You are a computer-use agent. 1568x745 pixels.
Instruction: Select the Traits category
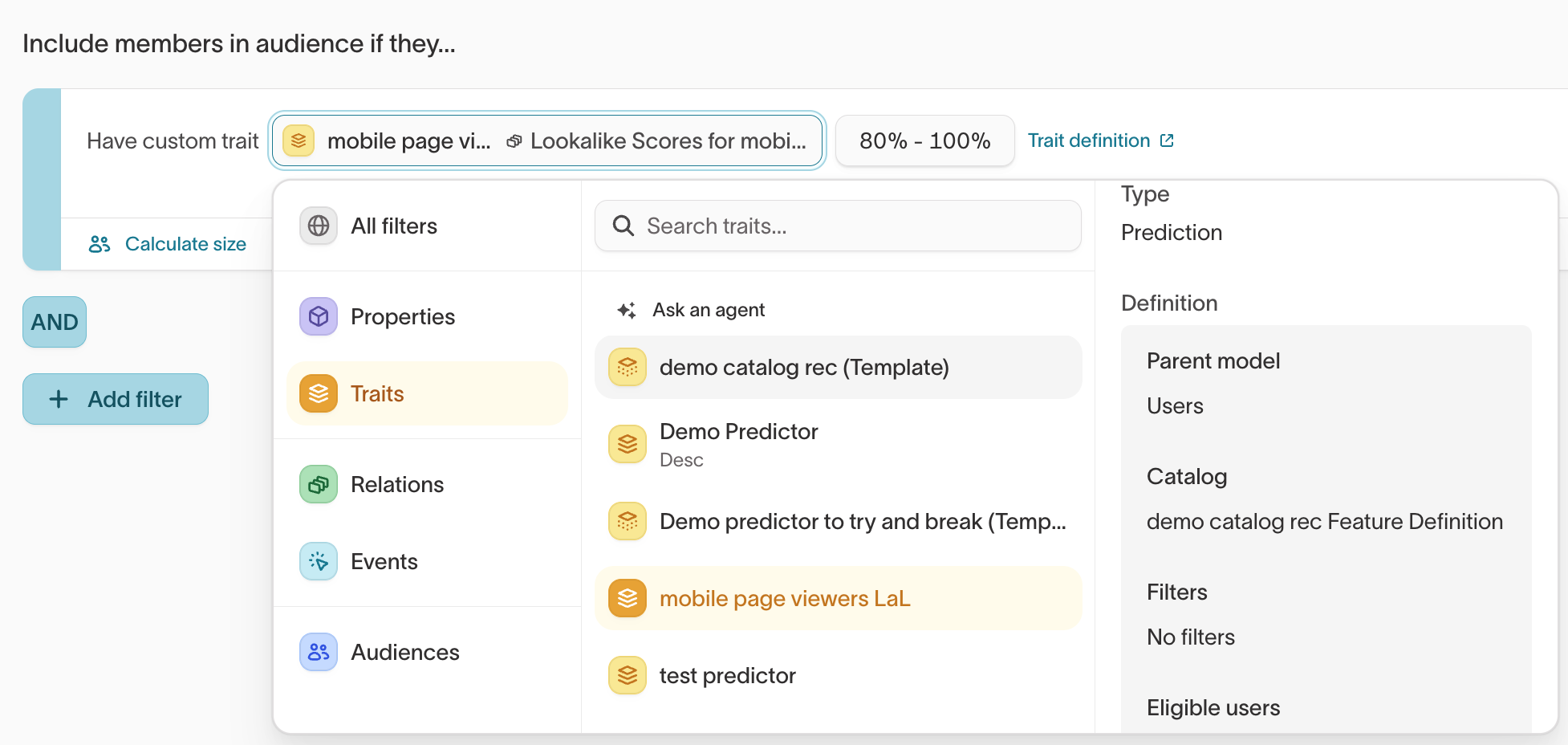(427, 393)
